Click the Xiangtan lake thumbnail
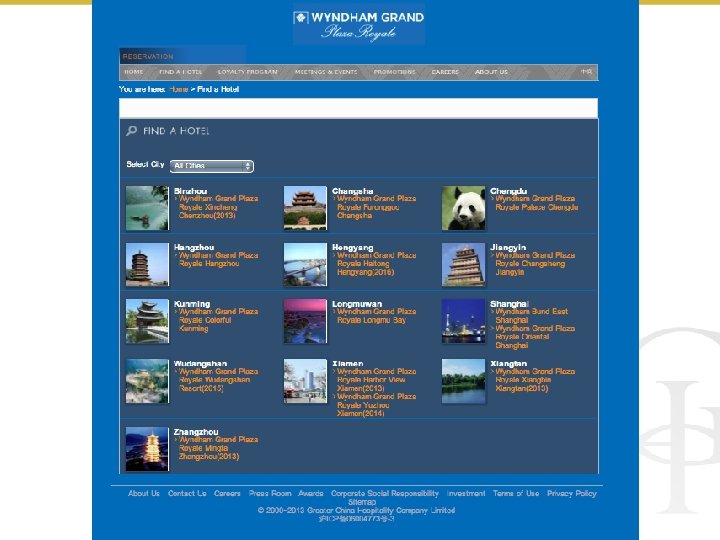 (463, 381)
